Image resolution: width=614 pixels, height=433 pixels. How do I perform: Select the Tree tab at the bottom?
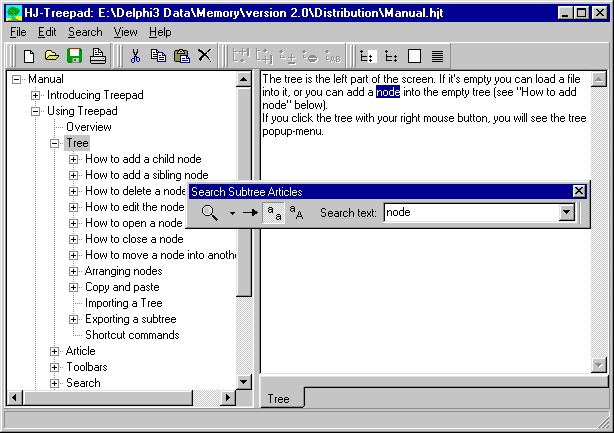coord(282,399)
